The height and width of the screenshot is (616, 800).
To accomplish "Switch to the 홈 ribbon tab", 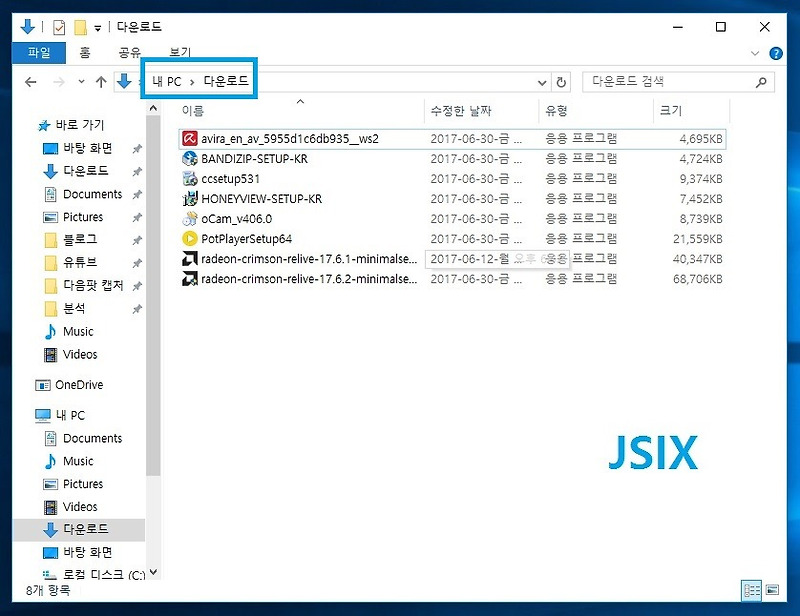I will point(85,53).
